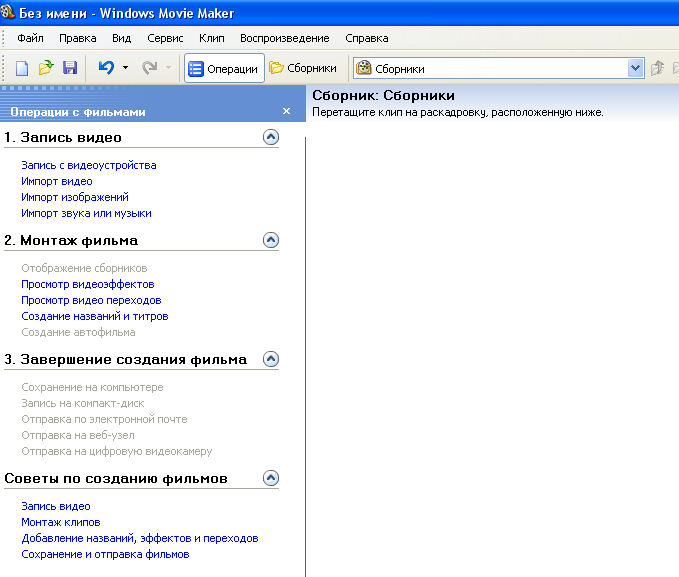
Task: Click the greyed Создание автофильма link
Action: click(78, 332)
